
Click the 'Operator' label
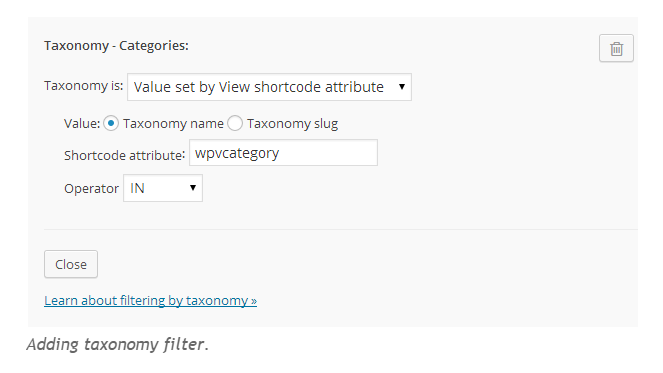pos(91,189)
